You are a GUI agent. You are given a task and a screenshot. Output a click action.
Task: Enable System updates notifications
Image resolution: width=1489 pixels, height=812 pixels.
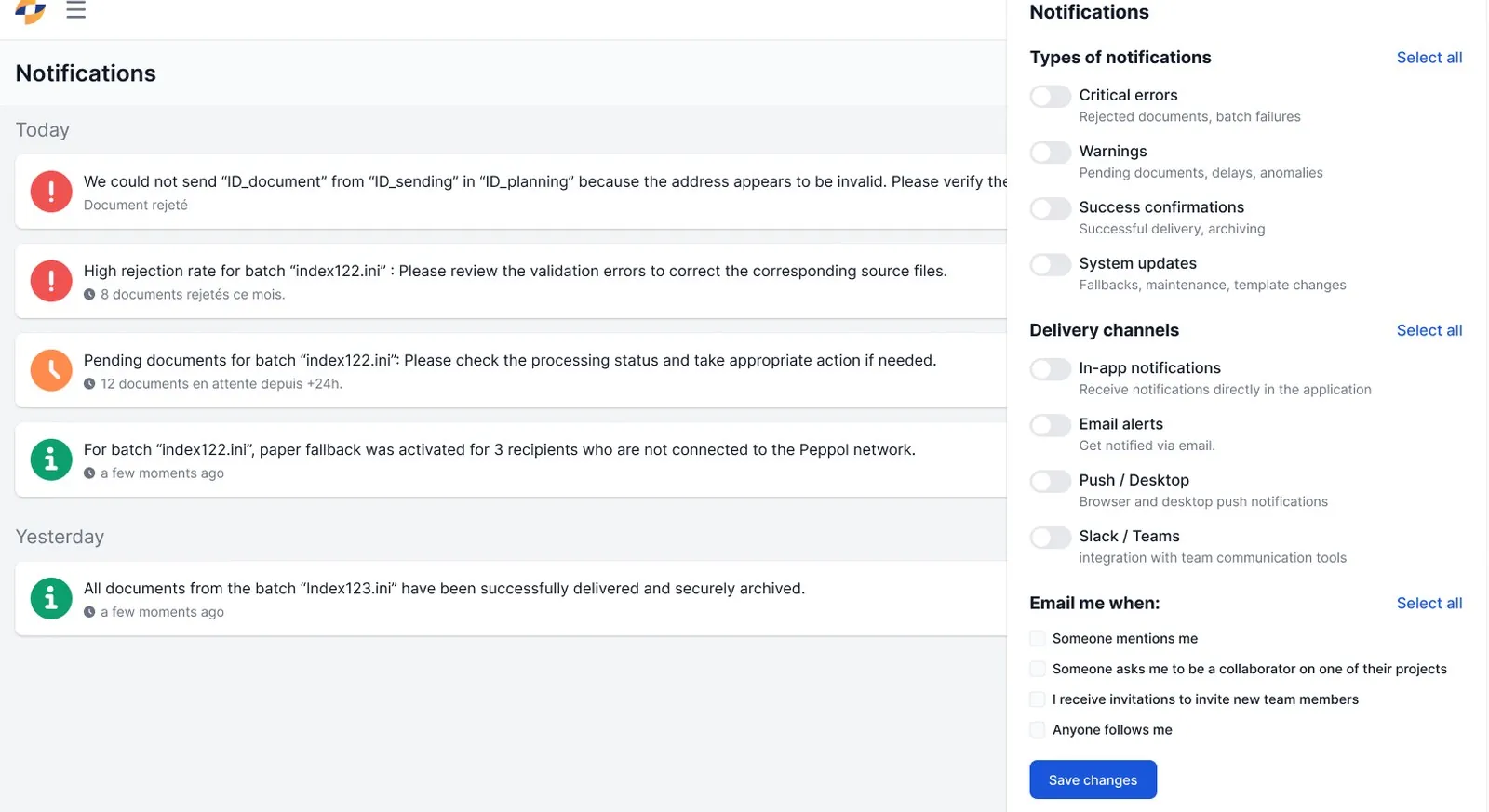tap(1050, 265)
